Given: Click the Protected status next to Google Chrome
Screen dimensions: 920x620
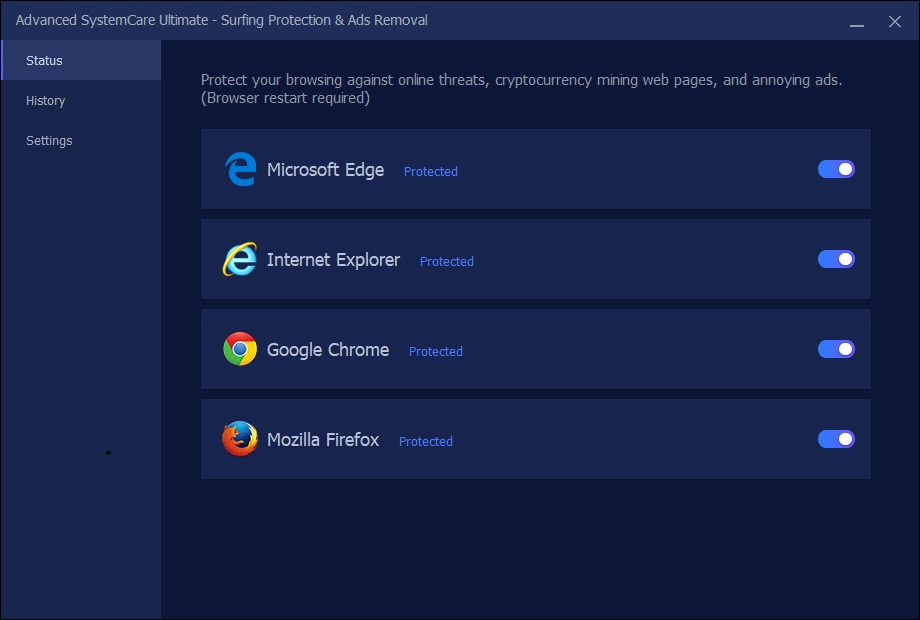Looking at the screenshot, I should click(x=435, y=351).
